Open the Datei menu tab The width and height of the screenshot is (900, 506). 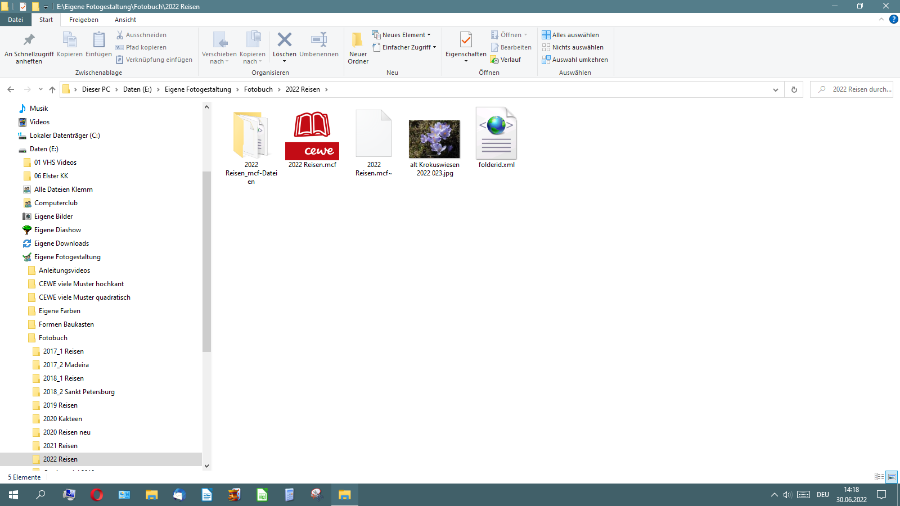click(16, 19)
